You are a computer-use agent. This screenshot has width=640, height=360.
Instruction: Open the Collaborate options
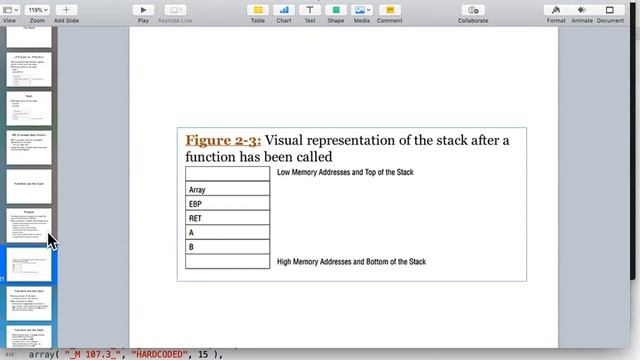(x=473, y=10)
